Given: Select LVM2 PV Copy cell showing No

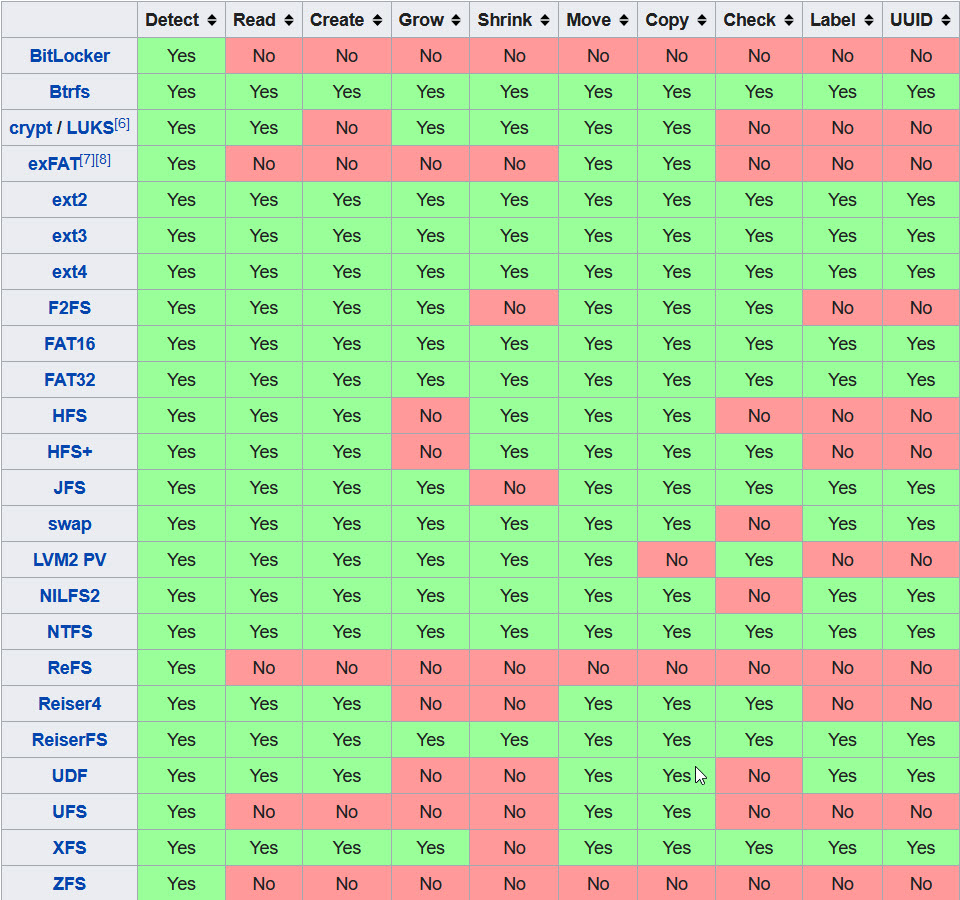Looking at the screenshot, I should tap(677, 560).
